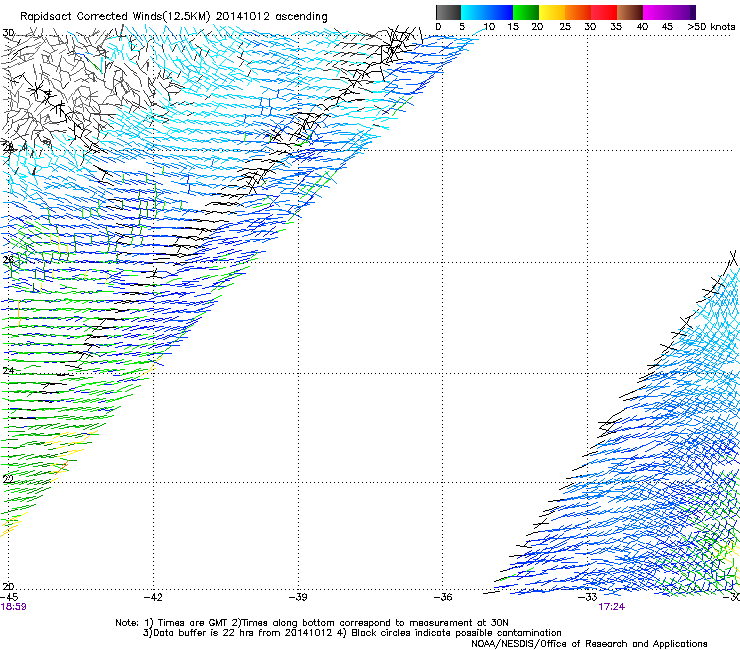Click the date text '20141012 ascending'
Image resolution: width=740 pixels, height=650 pixels.
coord(271,17)
